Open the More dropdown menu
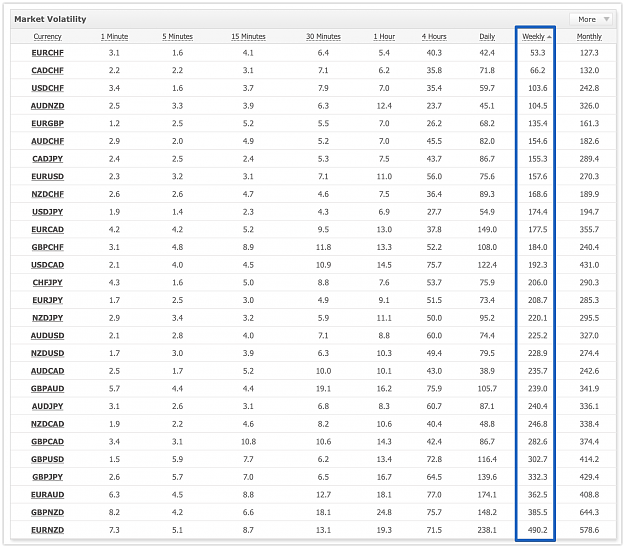This screenshot has height=548, width=625. pos(593,19)
